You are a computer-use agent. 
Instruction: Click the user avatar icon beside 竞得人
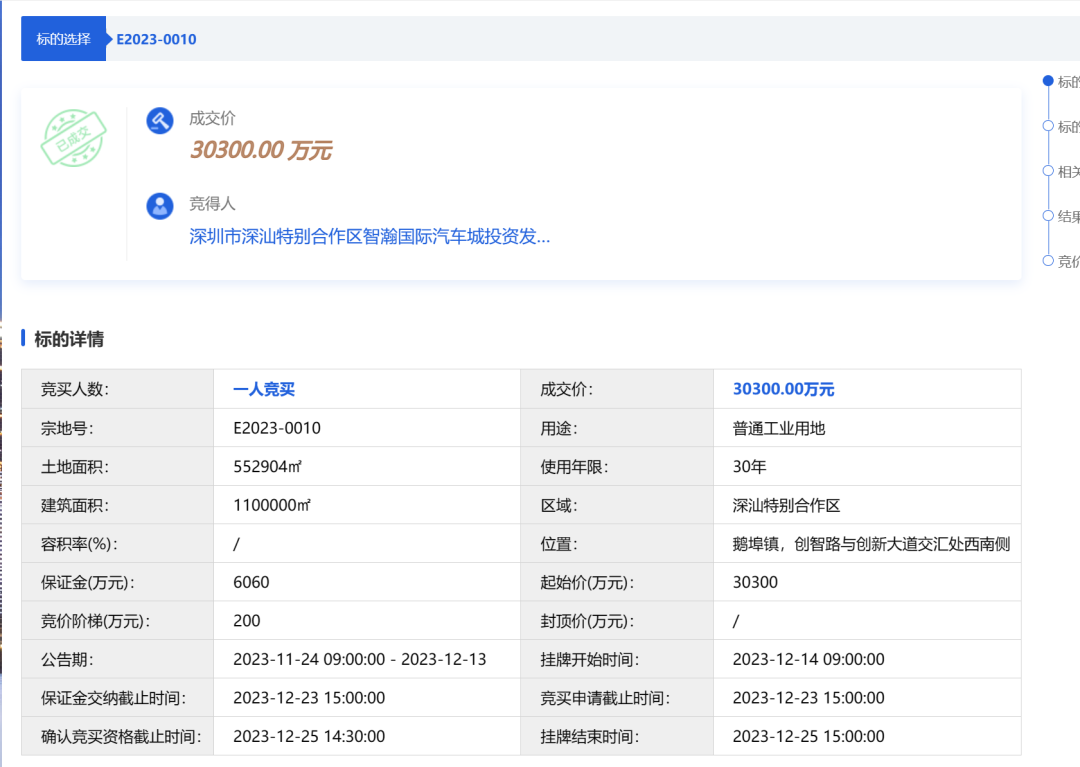(x=160, y=206)
